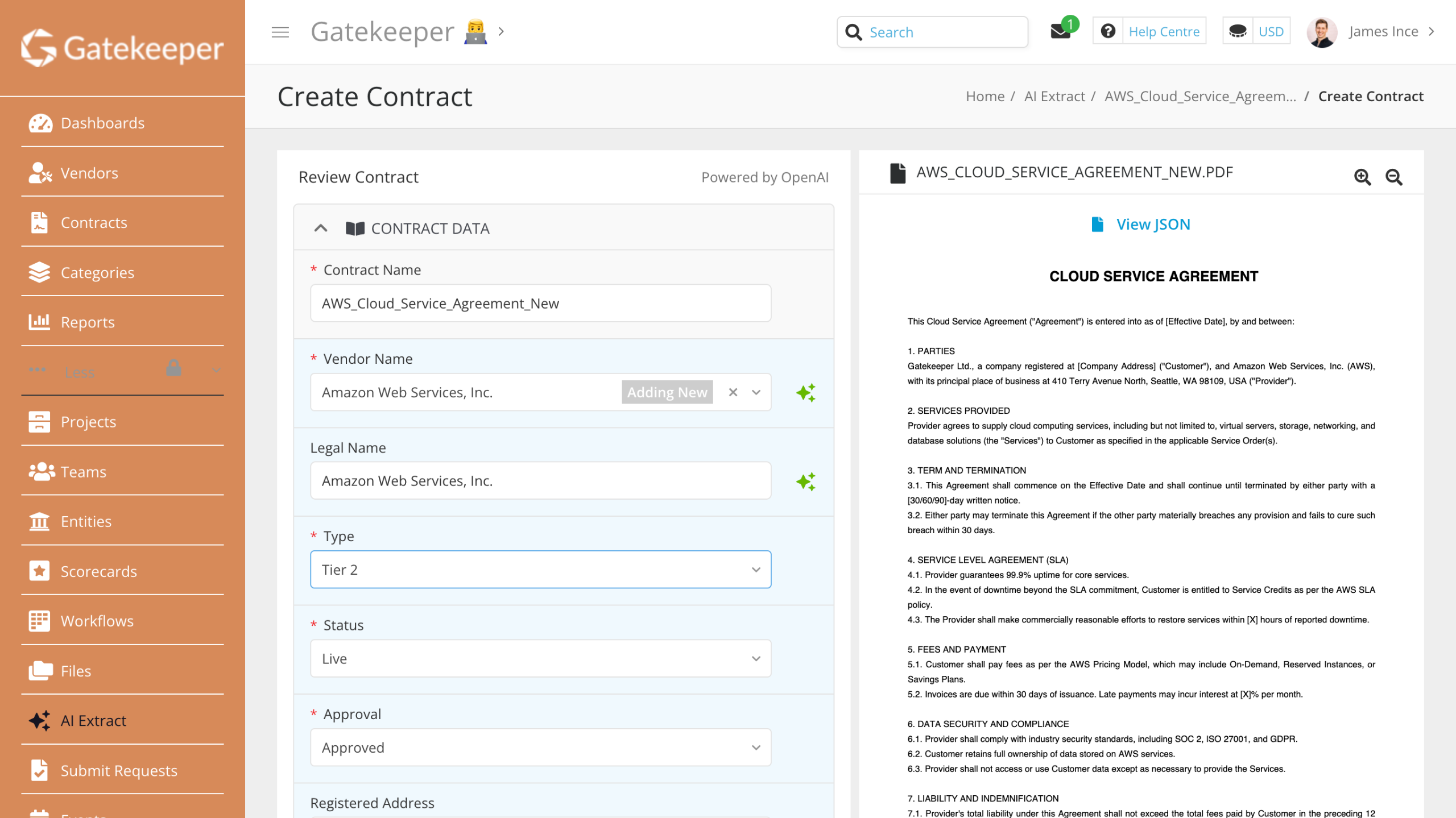Click the Home breadcrumb link

point(985,96)
